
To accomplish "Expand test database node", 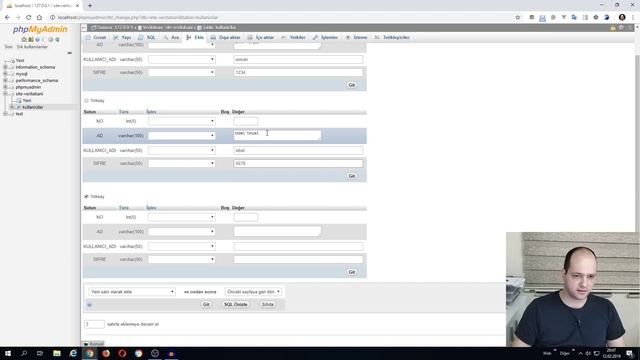I will (6, 114).
